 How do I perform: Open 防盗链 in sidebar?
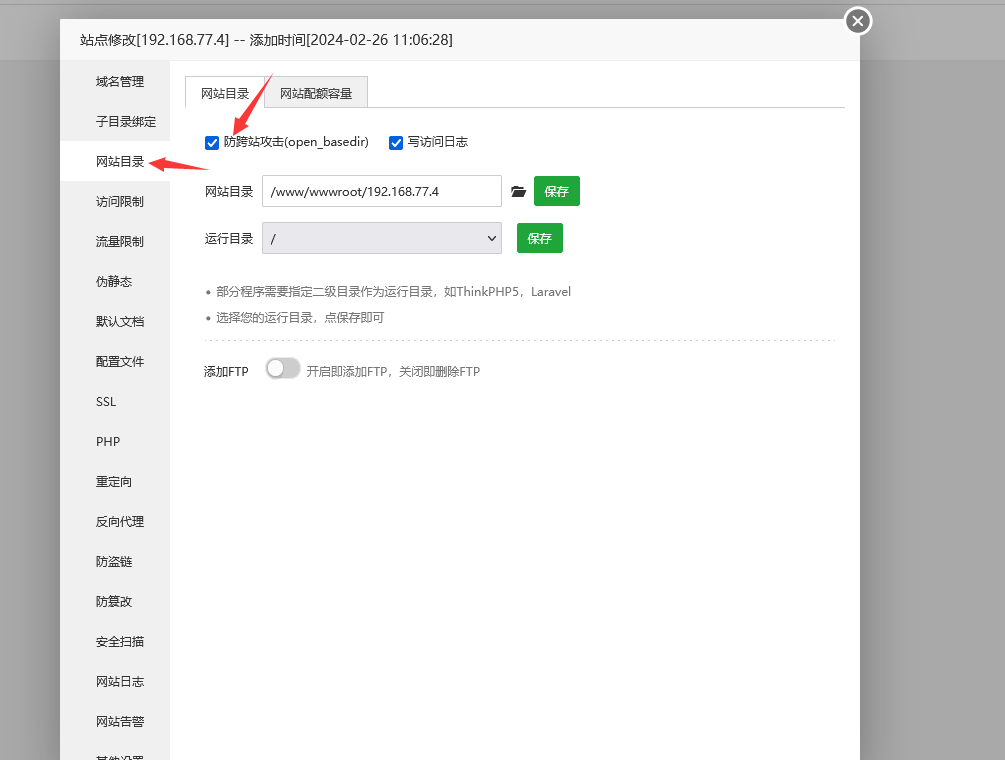coord(115,561)
